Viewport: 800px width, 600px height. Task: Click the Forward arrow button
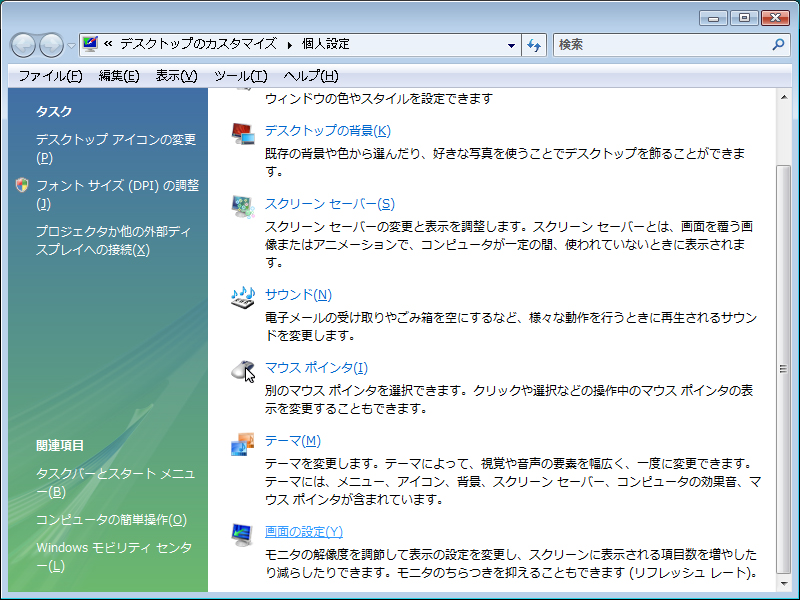click(51, 45)
